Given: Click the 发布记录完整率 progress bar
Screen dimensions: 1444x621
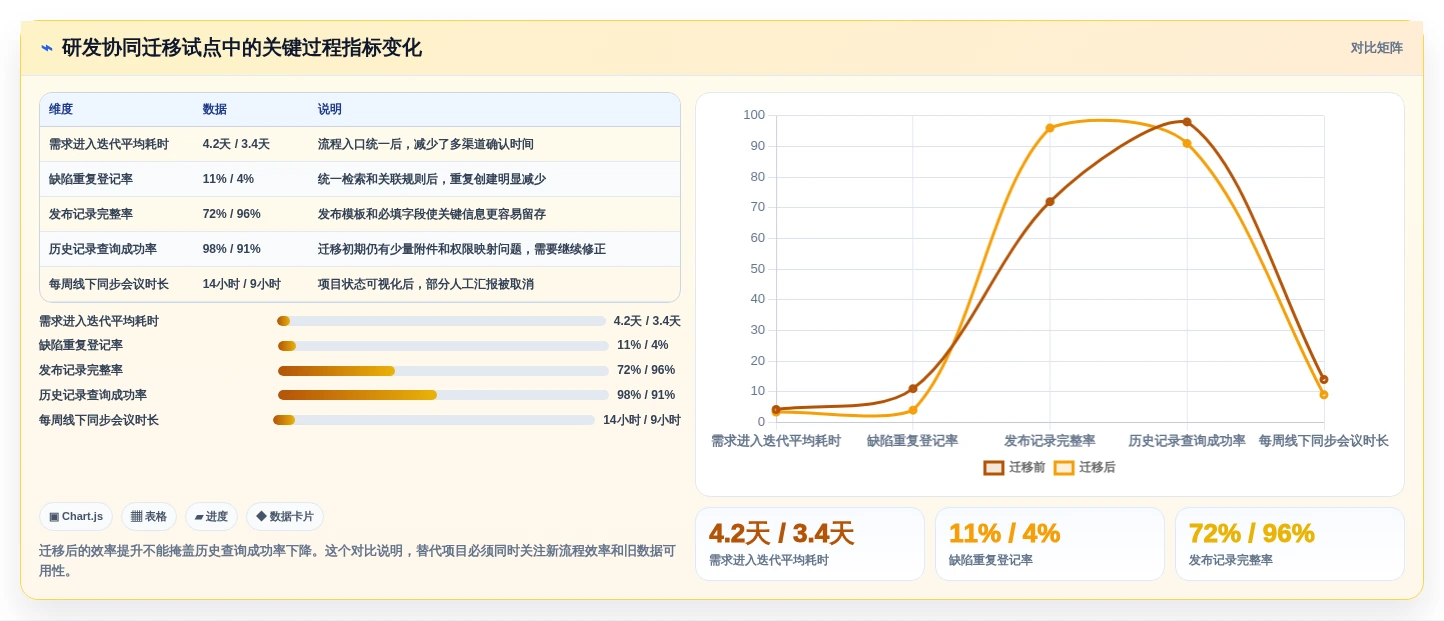Looking at the screenshot, I should pyautogui.click(x=443, y=371).
